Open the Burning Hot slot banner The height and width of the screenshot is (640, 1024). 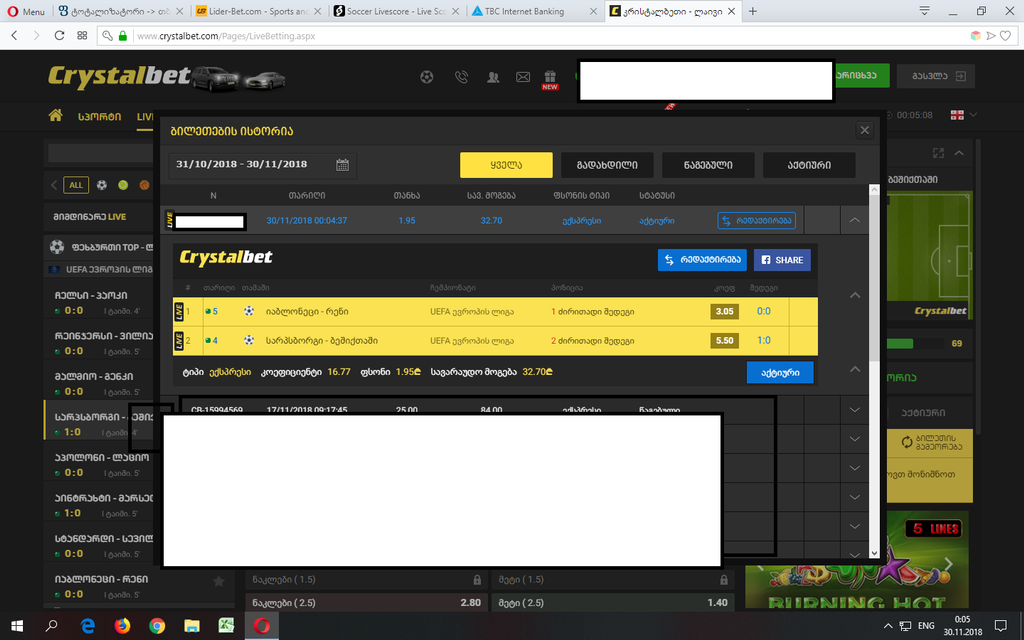tap(856, 559)
